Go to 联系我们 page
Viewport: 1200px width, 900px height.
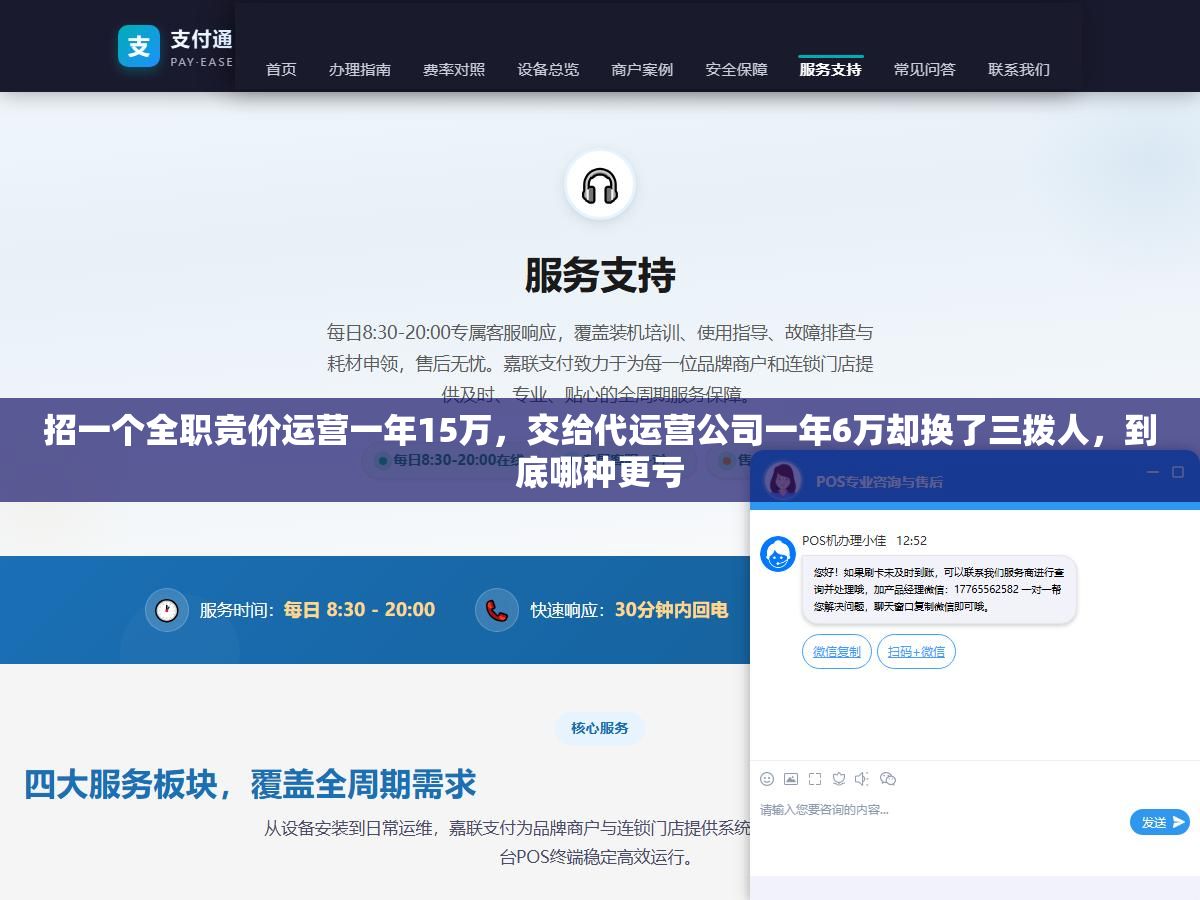[x=1019, y=69]
